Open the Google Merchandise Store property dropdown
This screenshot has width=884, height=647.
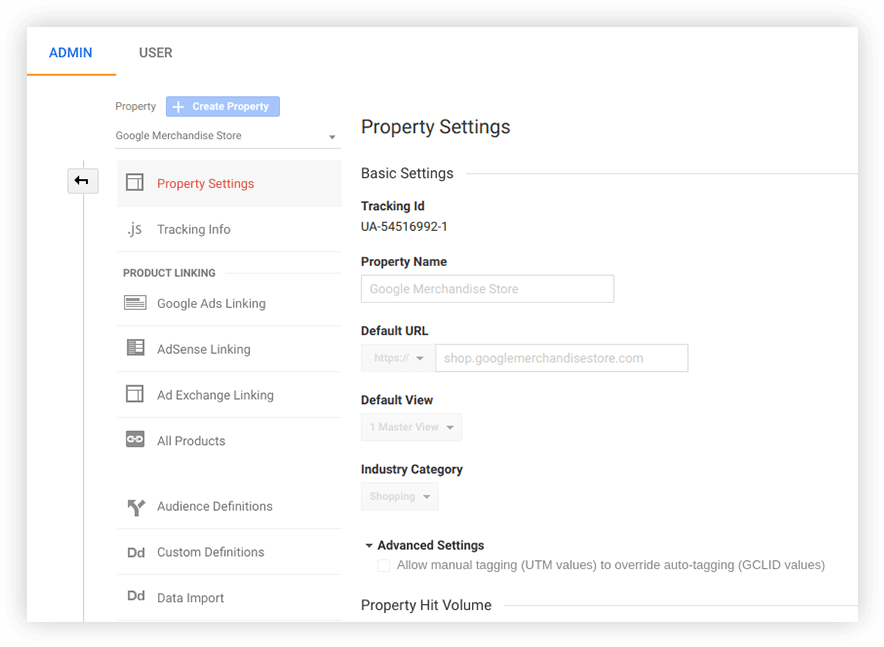[227, 136]
